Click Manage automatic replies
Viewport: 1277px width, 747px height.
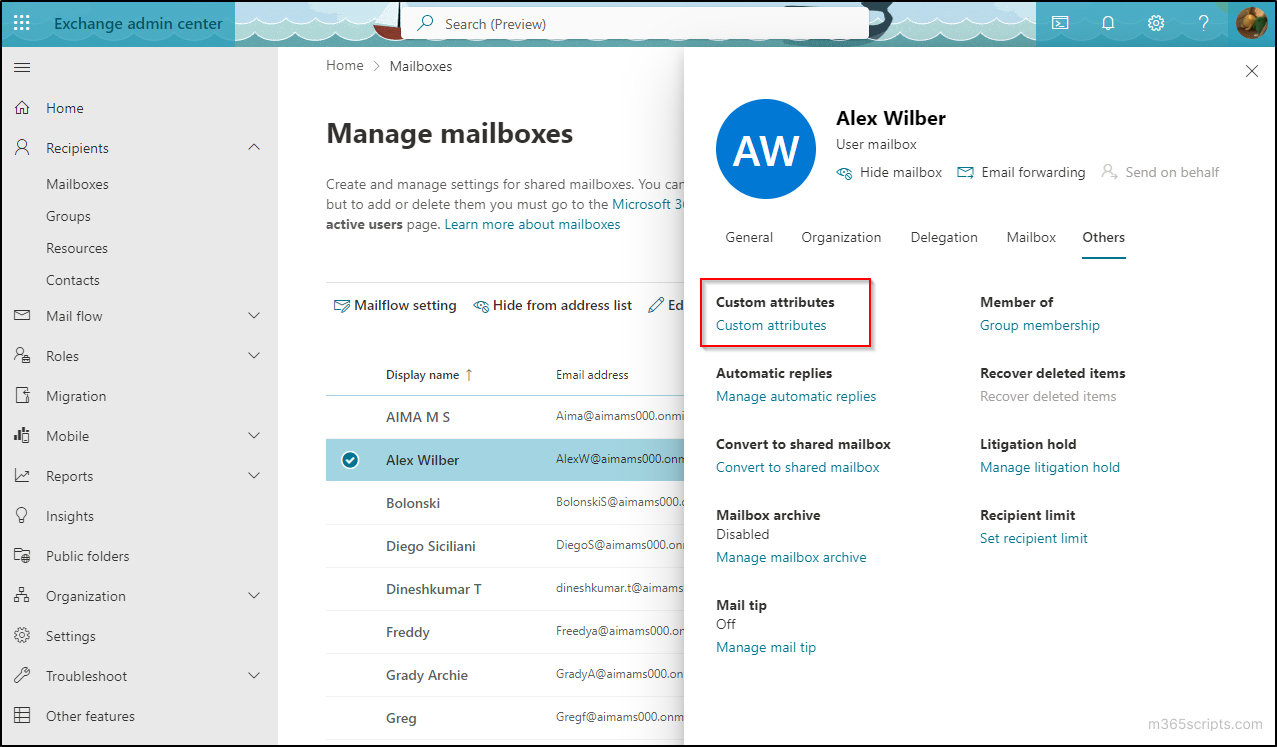[795, 396]
